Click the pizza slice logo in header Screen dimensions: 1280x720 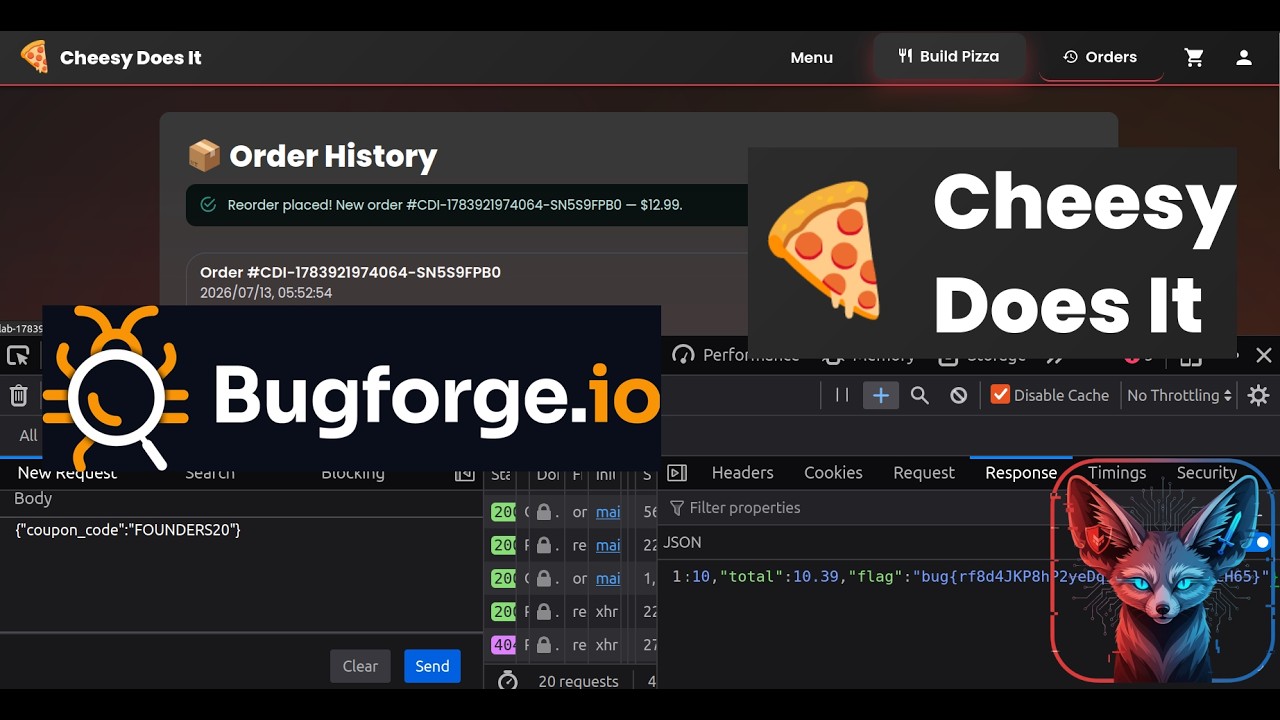pos(34,57)
